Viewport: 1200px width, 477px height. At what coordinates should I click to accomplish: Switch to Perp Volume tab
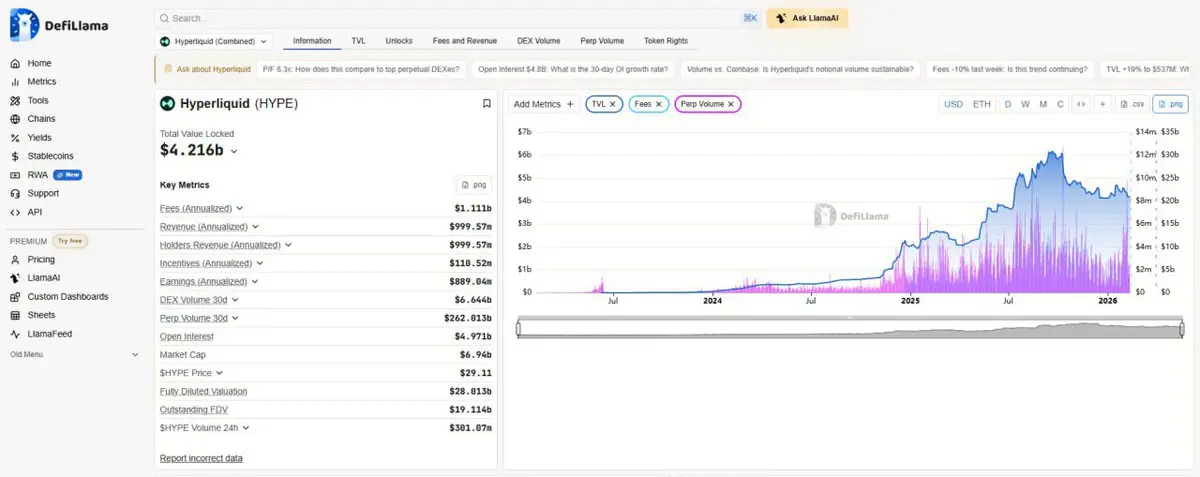[x=602, y=41]
